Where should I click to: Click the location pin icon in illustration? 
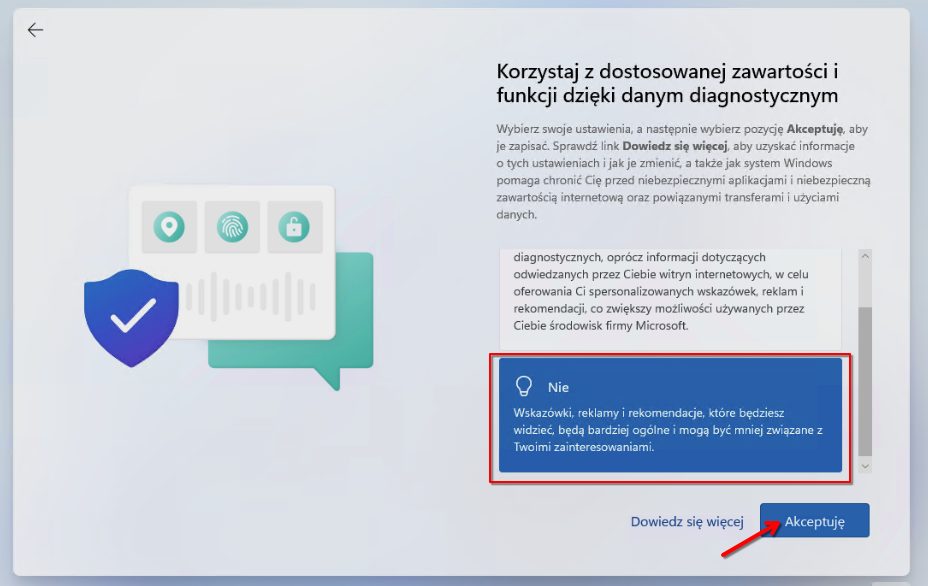[x=169, y=228]
